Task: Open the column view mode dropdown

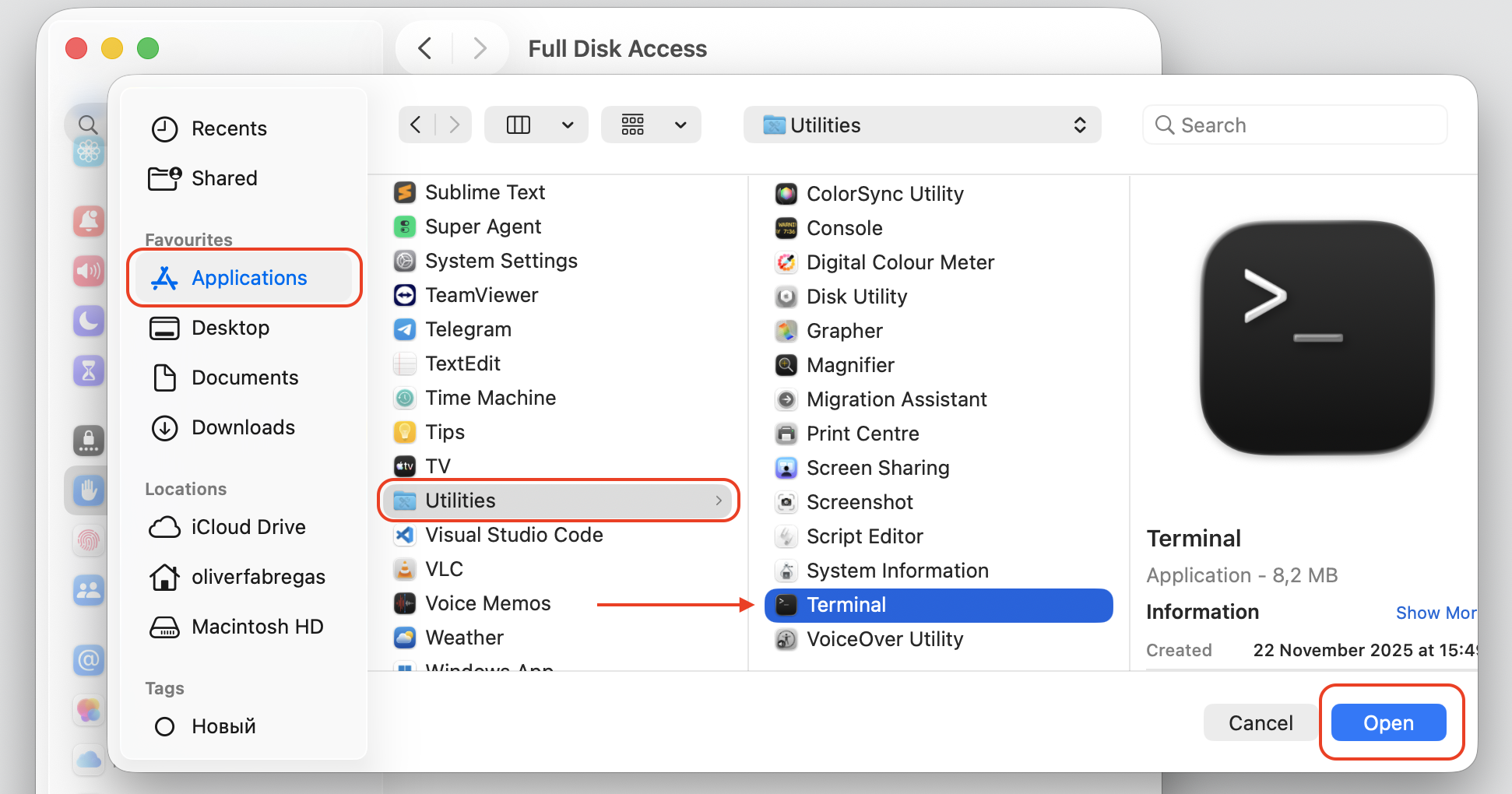Action: [x=536, y=125]
